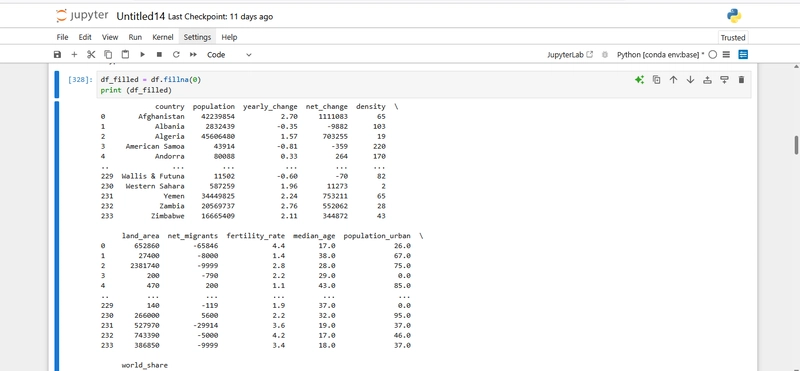Open the Settings menu
Image resolution: width=800 pixels, height=371 pixels.
[x=197, y=37]
